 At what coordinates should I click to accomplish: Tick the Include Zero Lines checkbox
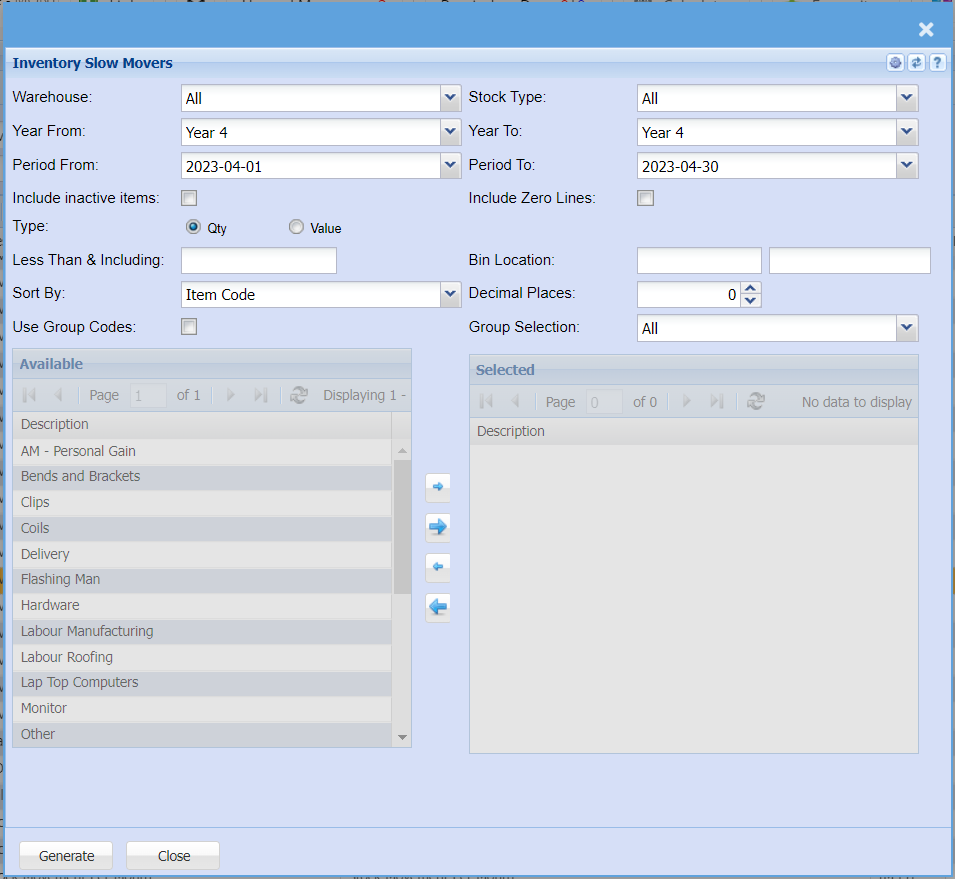tap(646, 198)
